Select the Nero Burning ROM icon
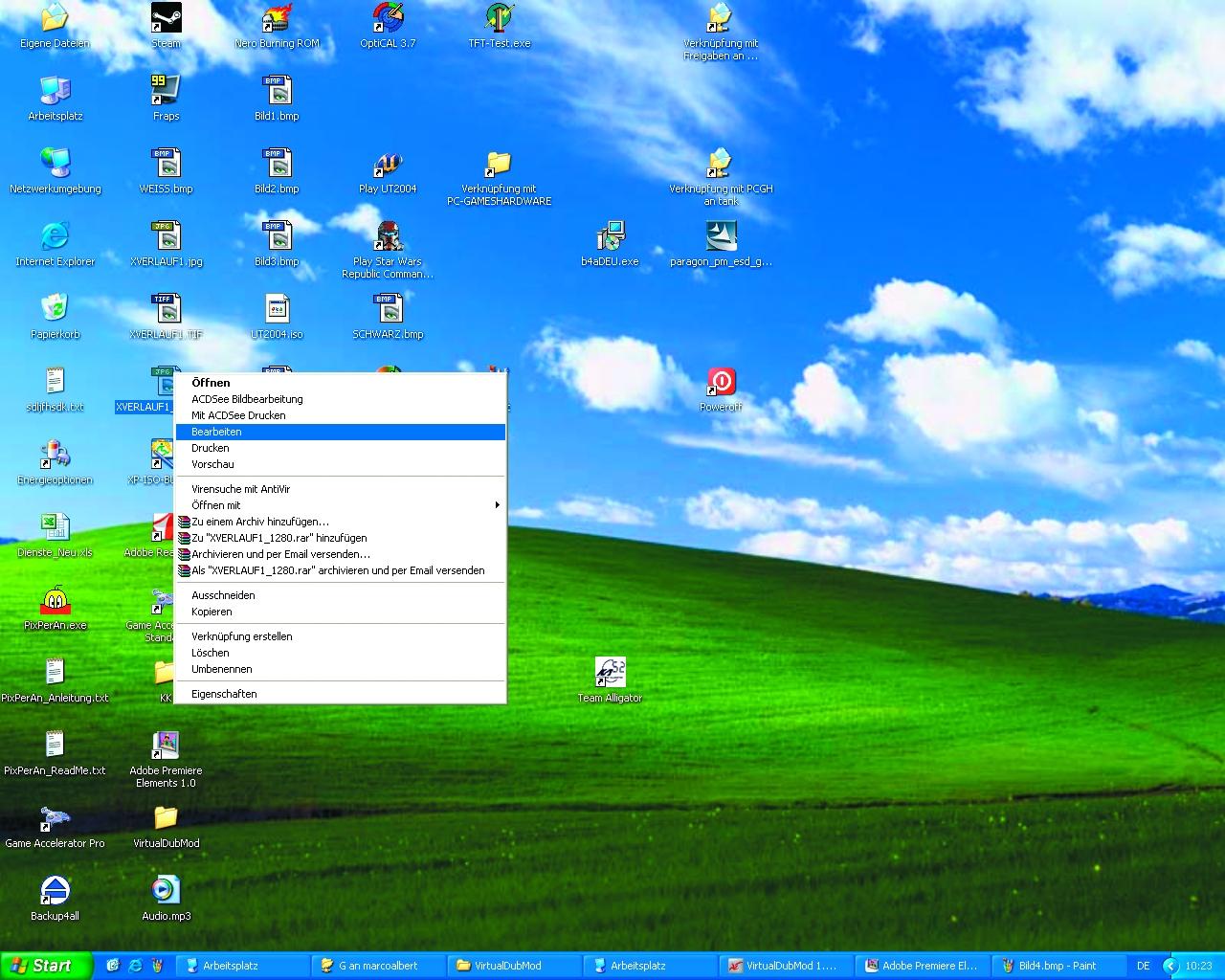Image resolution: width=1225 pixels, height=980 pixels. [x=277, y=18]
